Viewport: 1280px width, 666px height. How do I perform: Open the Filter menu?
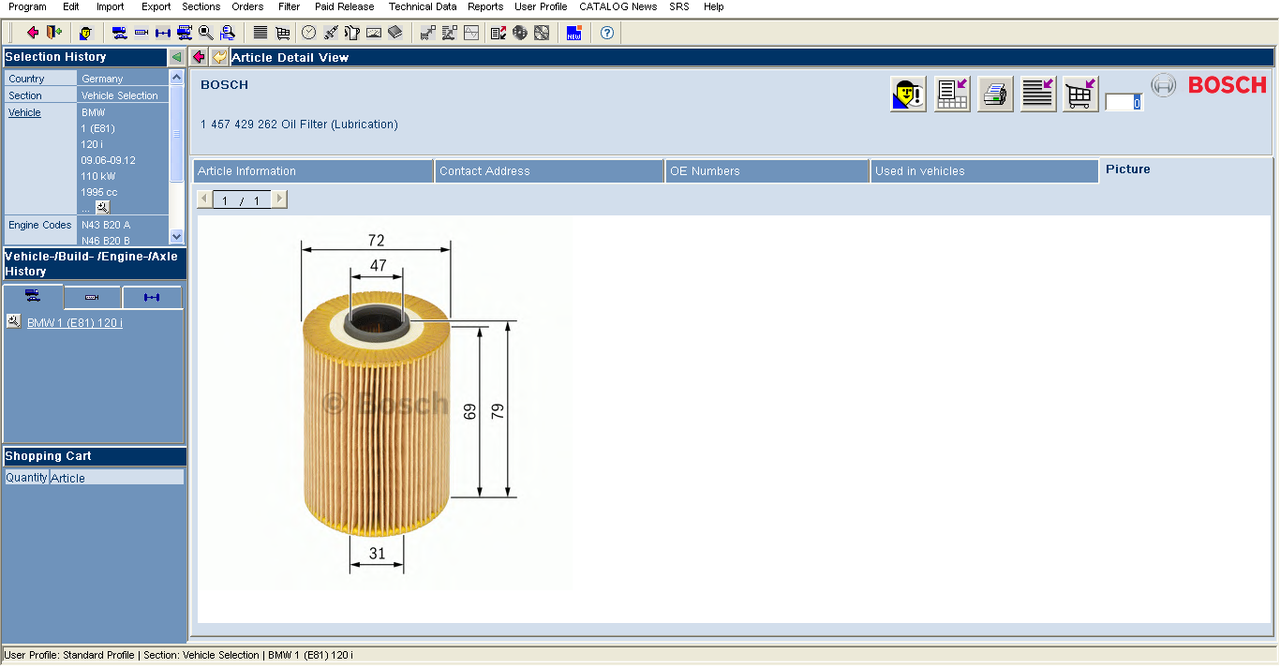tap(289, 7)
